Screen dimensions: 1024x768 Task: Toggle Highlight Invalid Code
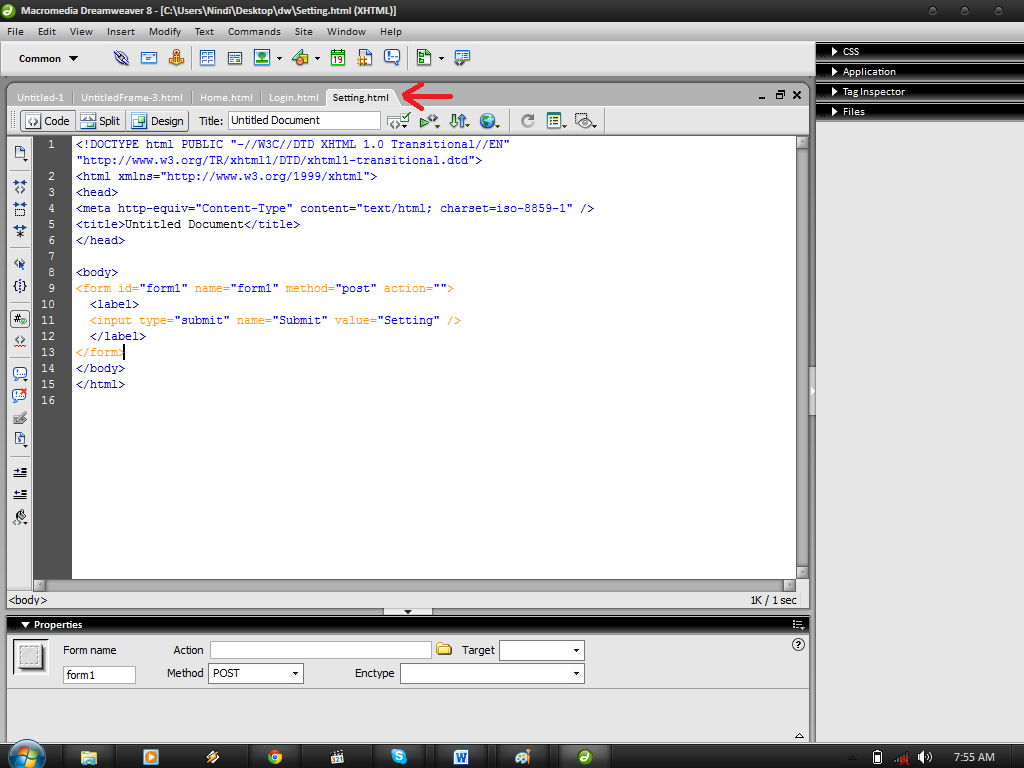pyautogui.click(x=19, y=342)
